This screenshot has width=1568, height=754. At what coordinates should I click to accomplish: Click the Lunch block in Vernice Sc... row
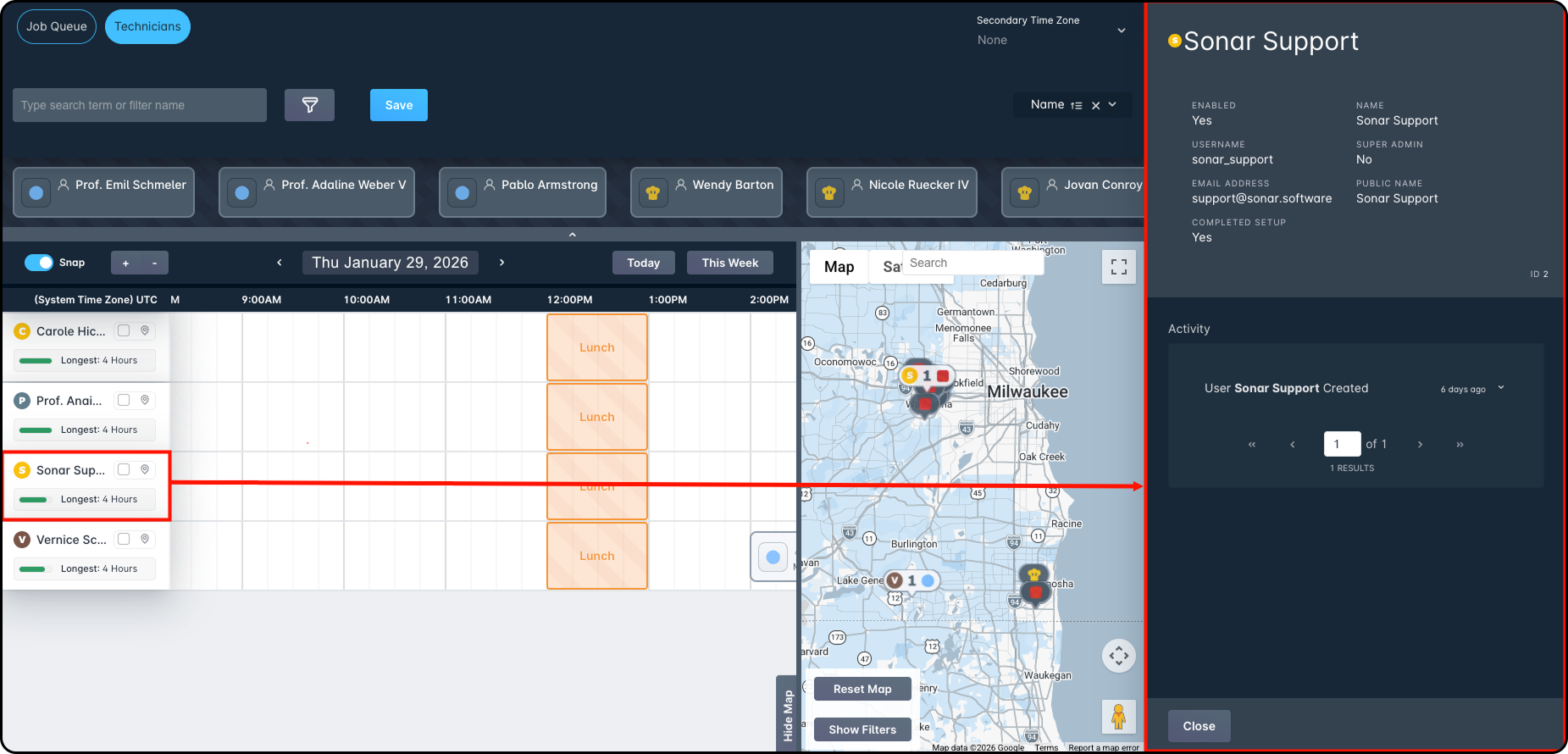pyautogui.click(x=597, y=556)
